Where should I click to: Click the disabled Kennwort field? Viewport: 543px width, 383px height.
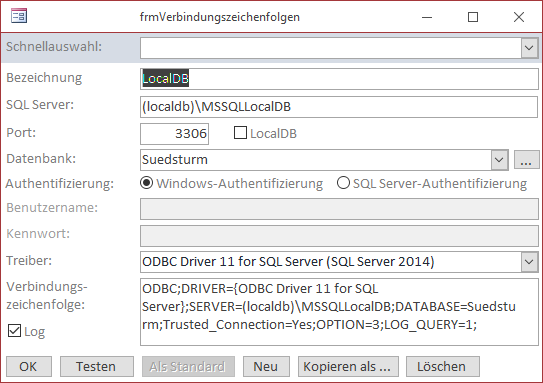pos(339,235)
